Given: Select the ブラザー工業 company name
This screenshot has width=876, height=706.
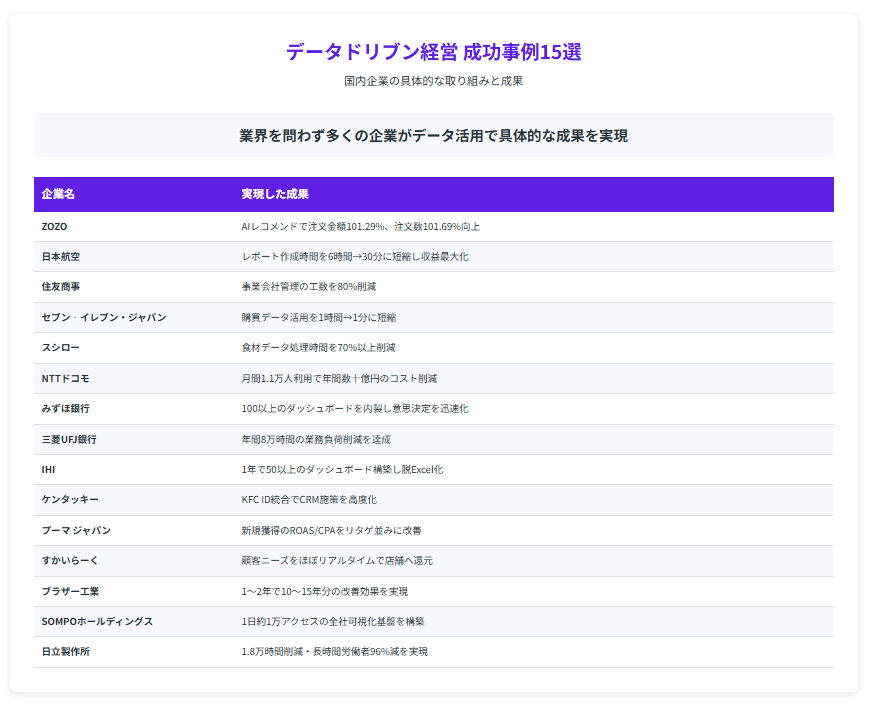Looking at the screenshot, I should tap(70, 591).
